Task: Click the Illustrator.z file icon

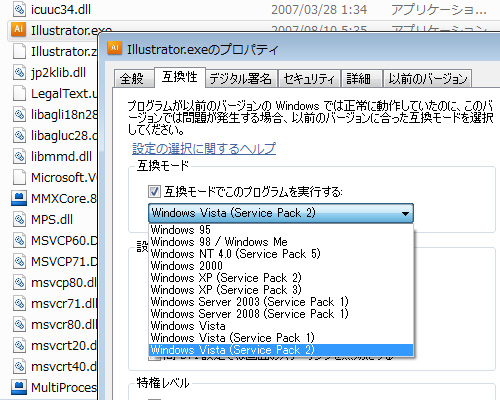Action: pos(19,51)
